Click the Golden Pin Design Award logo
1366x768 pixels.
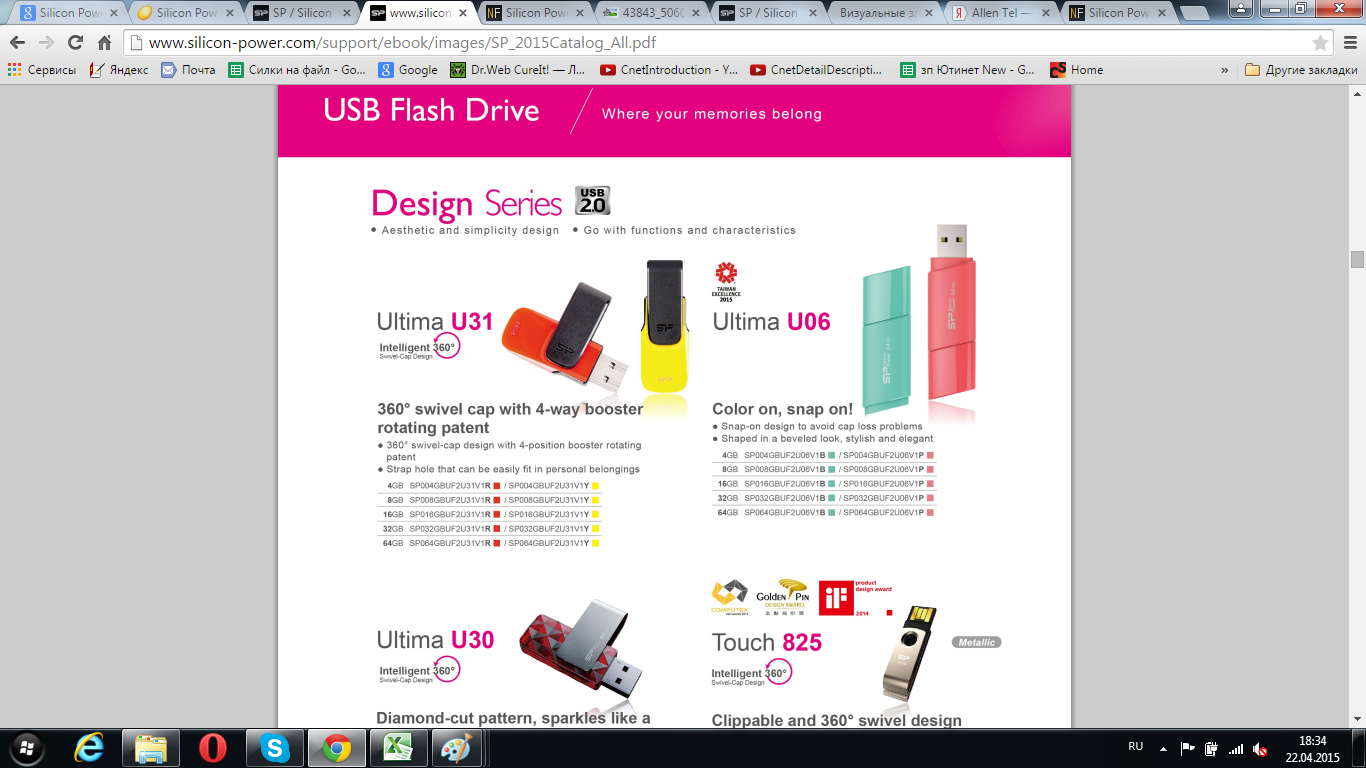[x=782, y=596]
